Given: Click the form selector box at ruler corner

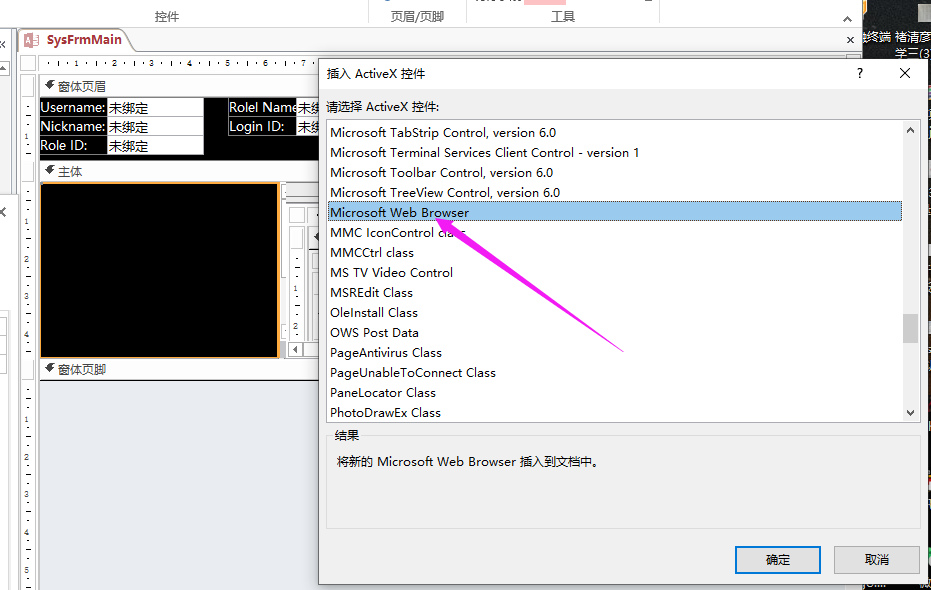Looking at the screenshot, I should pos(28,62).
